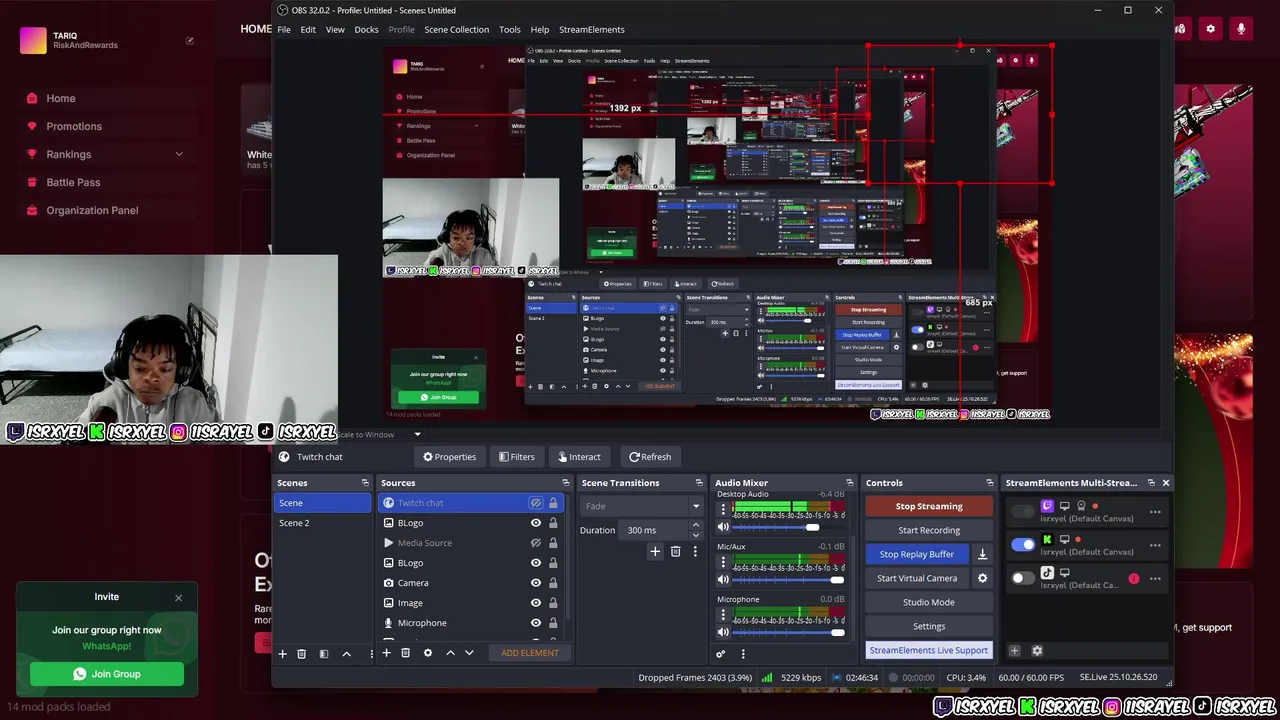Screen dimensions: 1280x720
Task: Expand Rankings in website sidebar
Action: point(179,154)
